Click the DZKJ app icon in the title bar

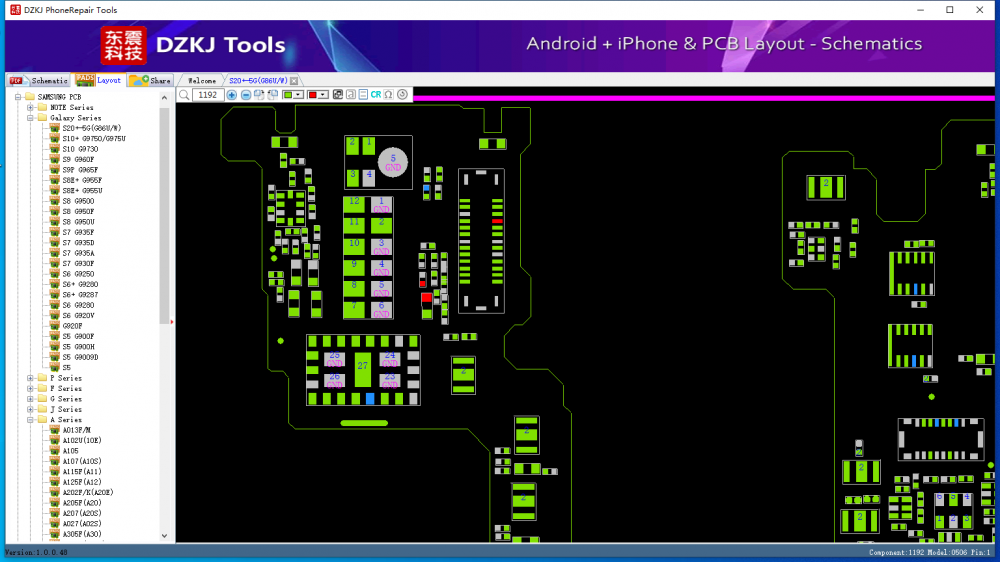click(x=15, y=10)
